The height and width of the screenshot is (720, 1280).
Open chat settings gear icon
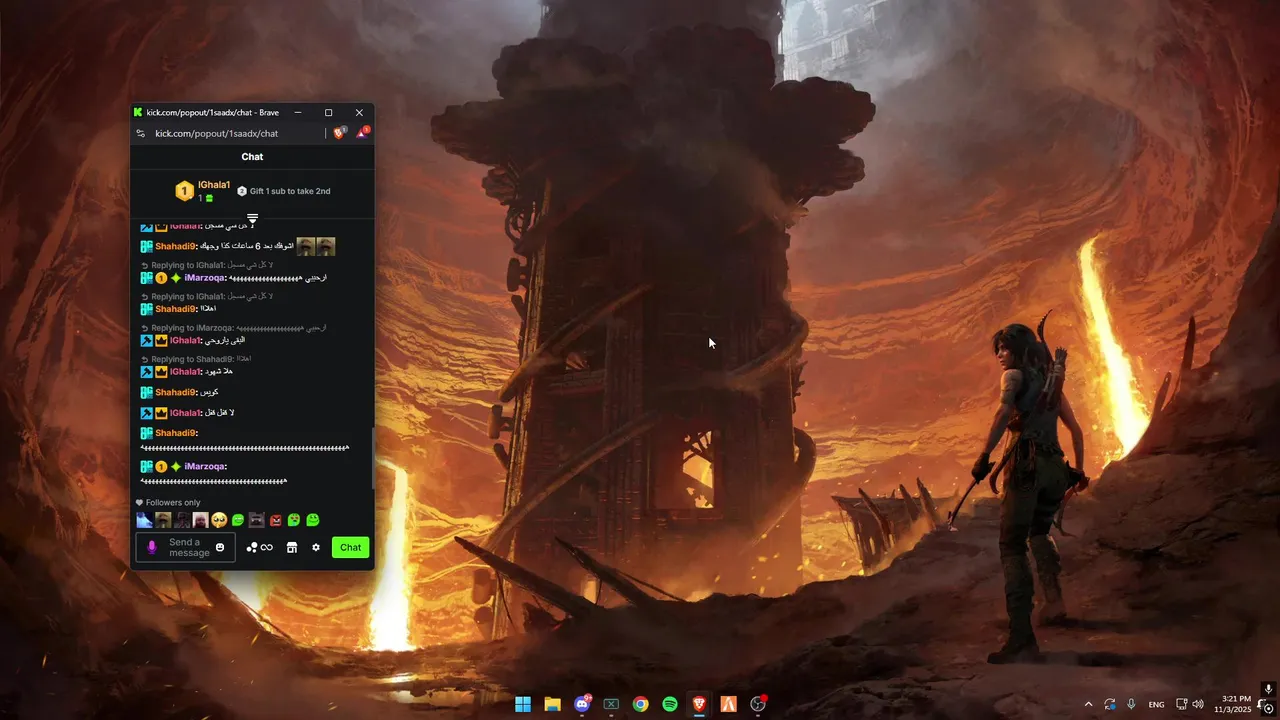point(316,547)
